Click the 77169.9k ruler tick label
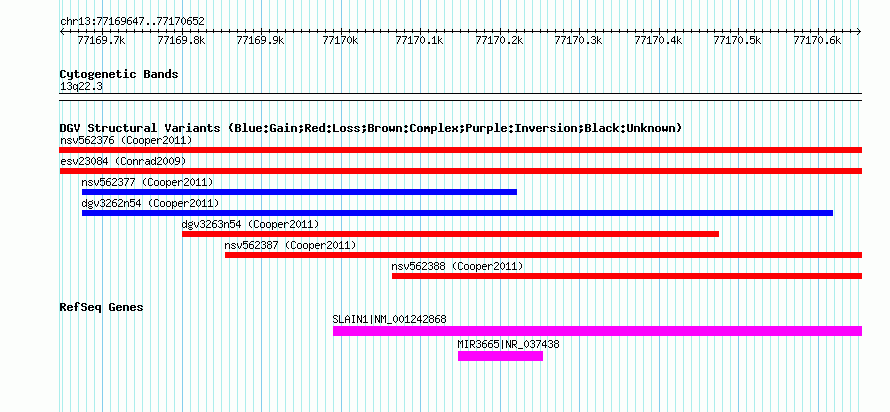Viewport: 890px width, 412px height. [260, 40]
